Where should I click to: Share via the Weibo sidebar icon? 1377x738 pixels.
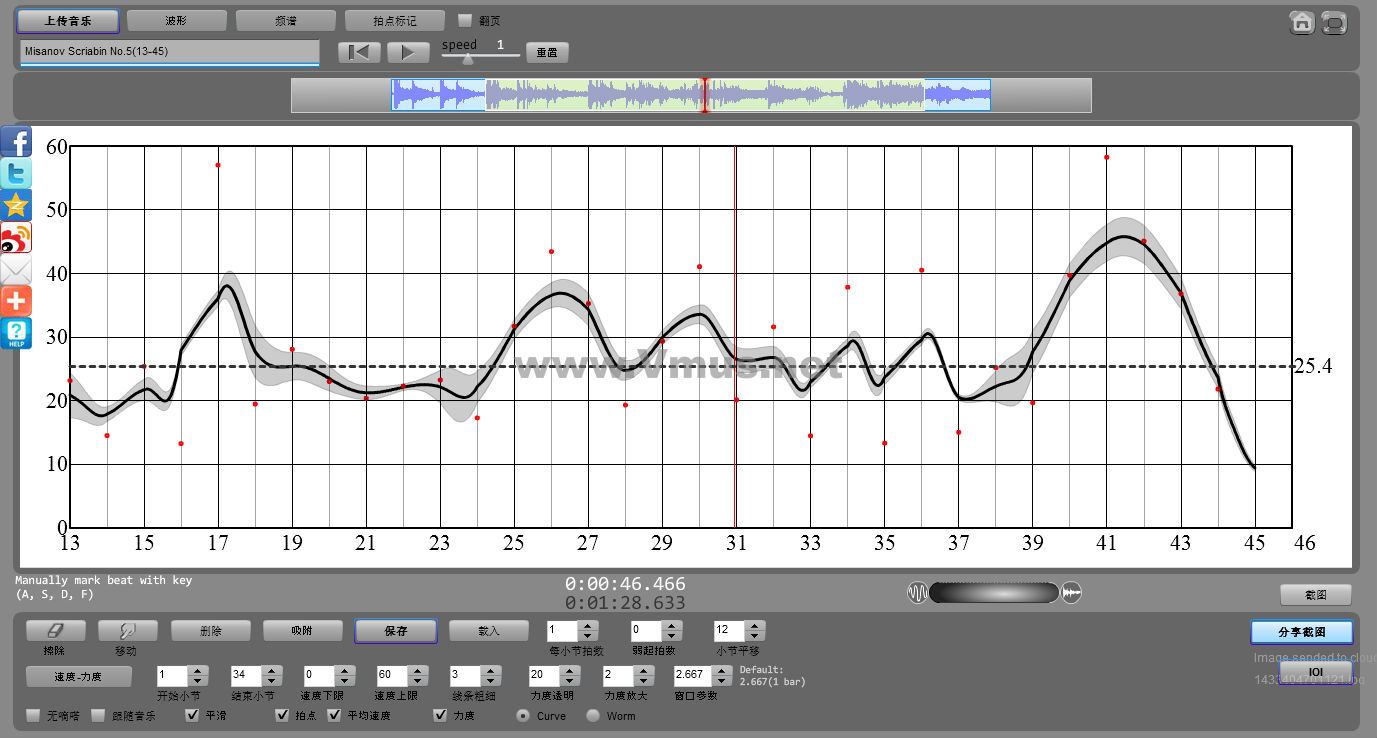(16, 238)
